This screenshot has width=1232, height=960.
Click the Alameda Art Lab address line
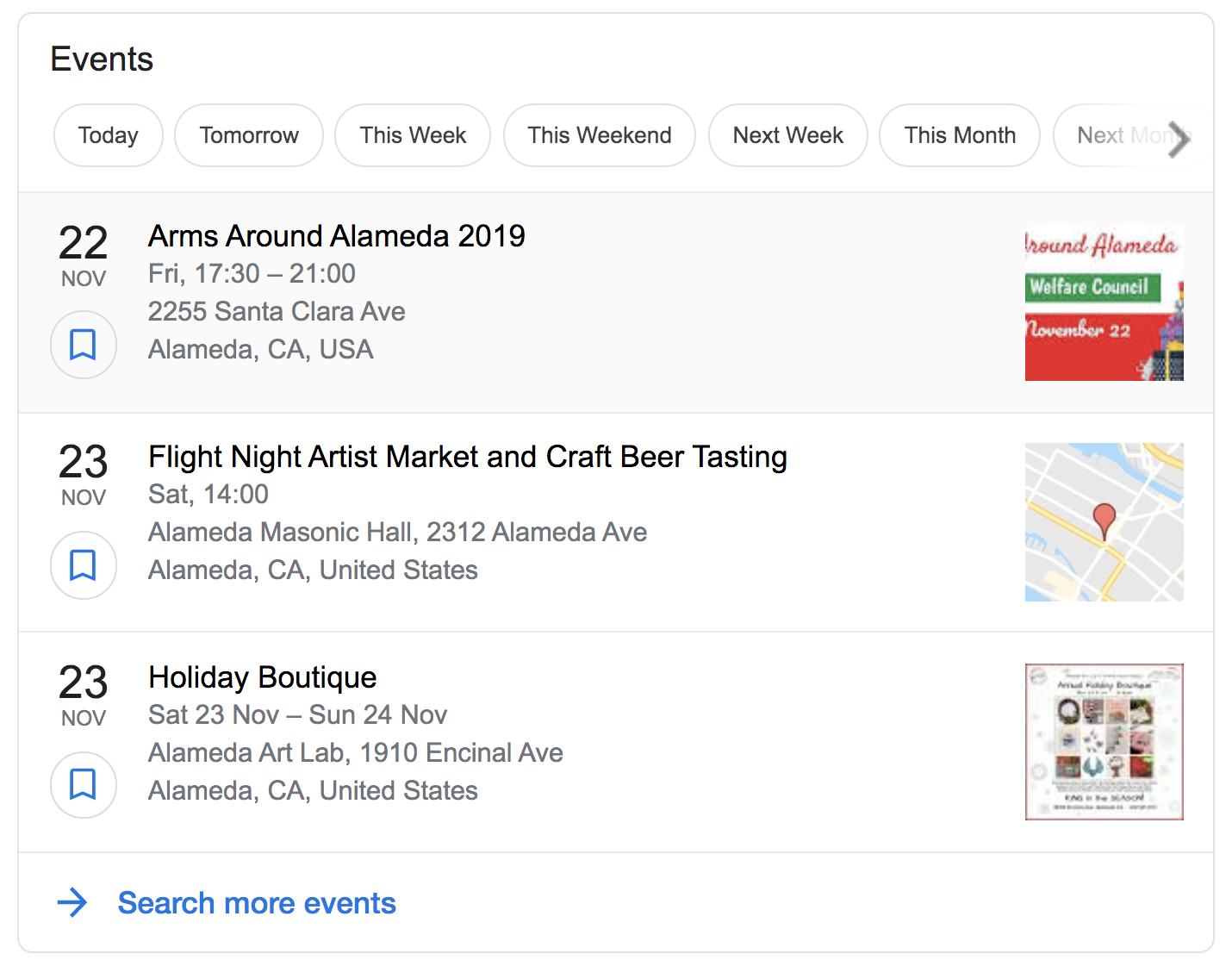355,752
